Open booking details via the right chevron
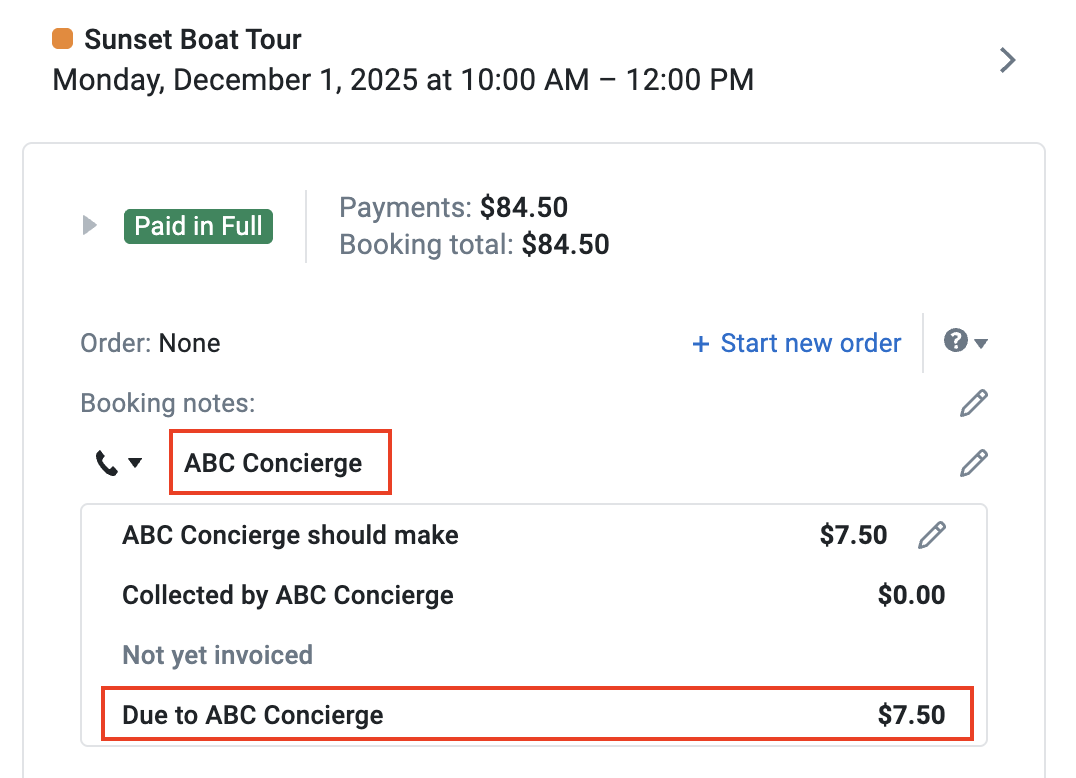Viewport: 1076px width, 778px height. click(x=1006, y=60)
